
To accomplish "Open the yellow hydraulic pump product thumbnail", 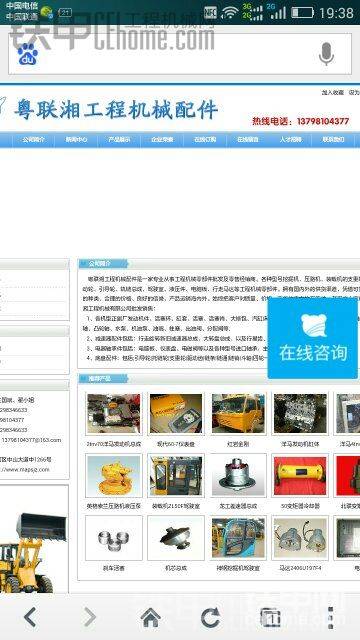I will pos(114,475).
